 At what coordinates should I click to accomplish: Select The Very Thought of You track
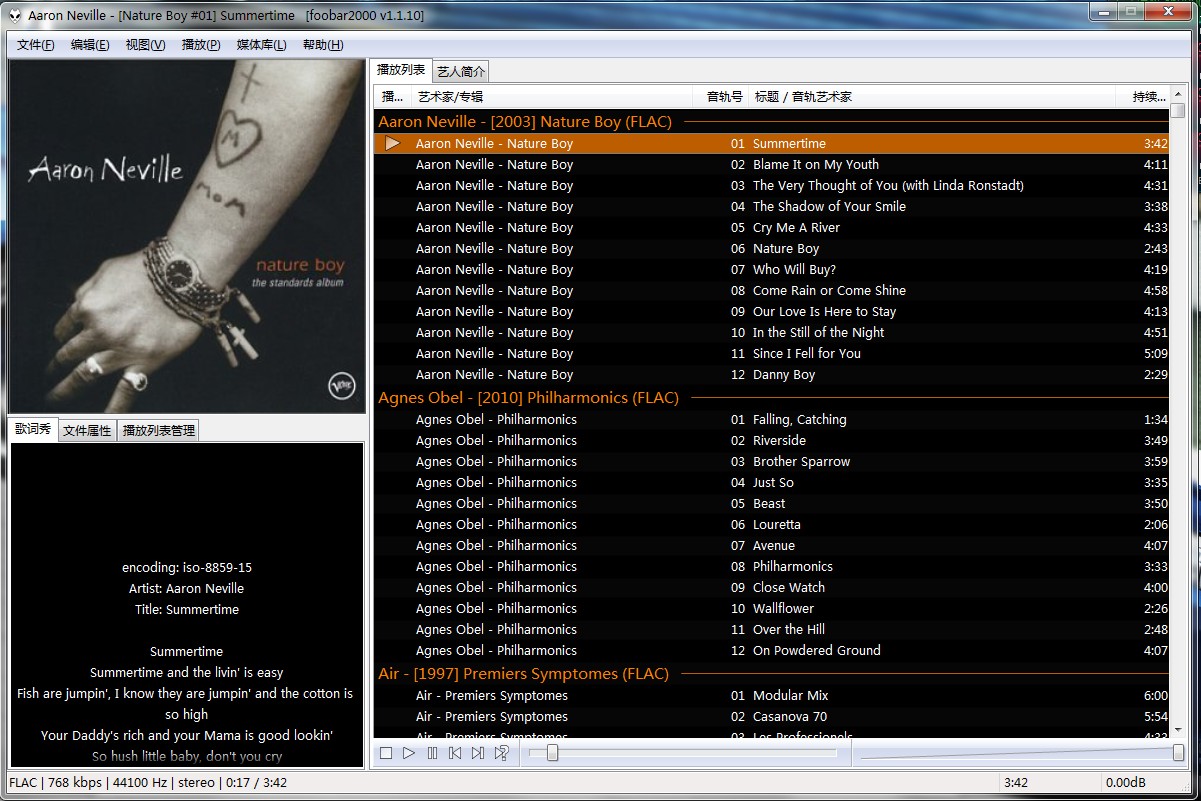pyautogui.click(x=772, y=186)
